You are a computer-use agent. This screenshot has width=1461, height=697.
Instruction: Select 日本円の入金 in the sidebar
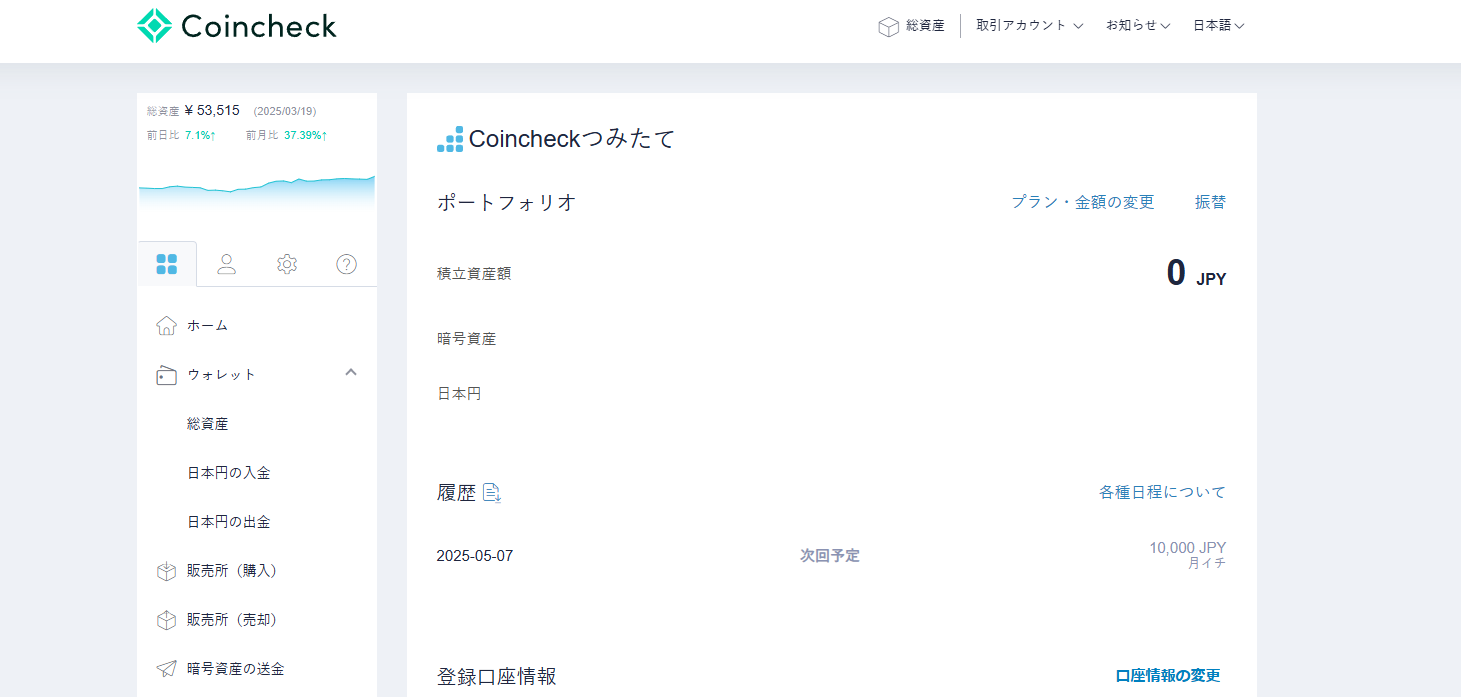click(228, 471)
